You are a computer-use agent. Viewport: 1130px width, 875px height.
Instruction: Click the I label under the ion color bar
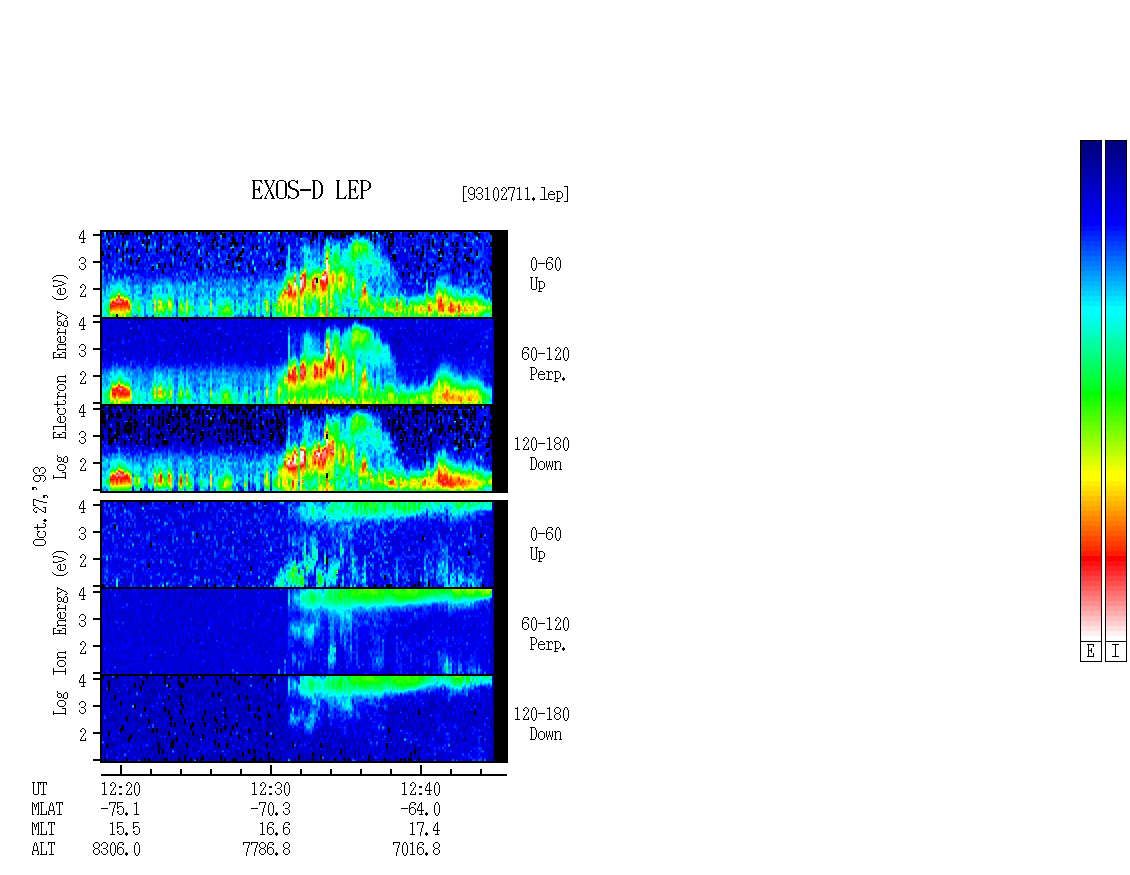1116,652
